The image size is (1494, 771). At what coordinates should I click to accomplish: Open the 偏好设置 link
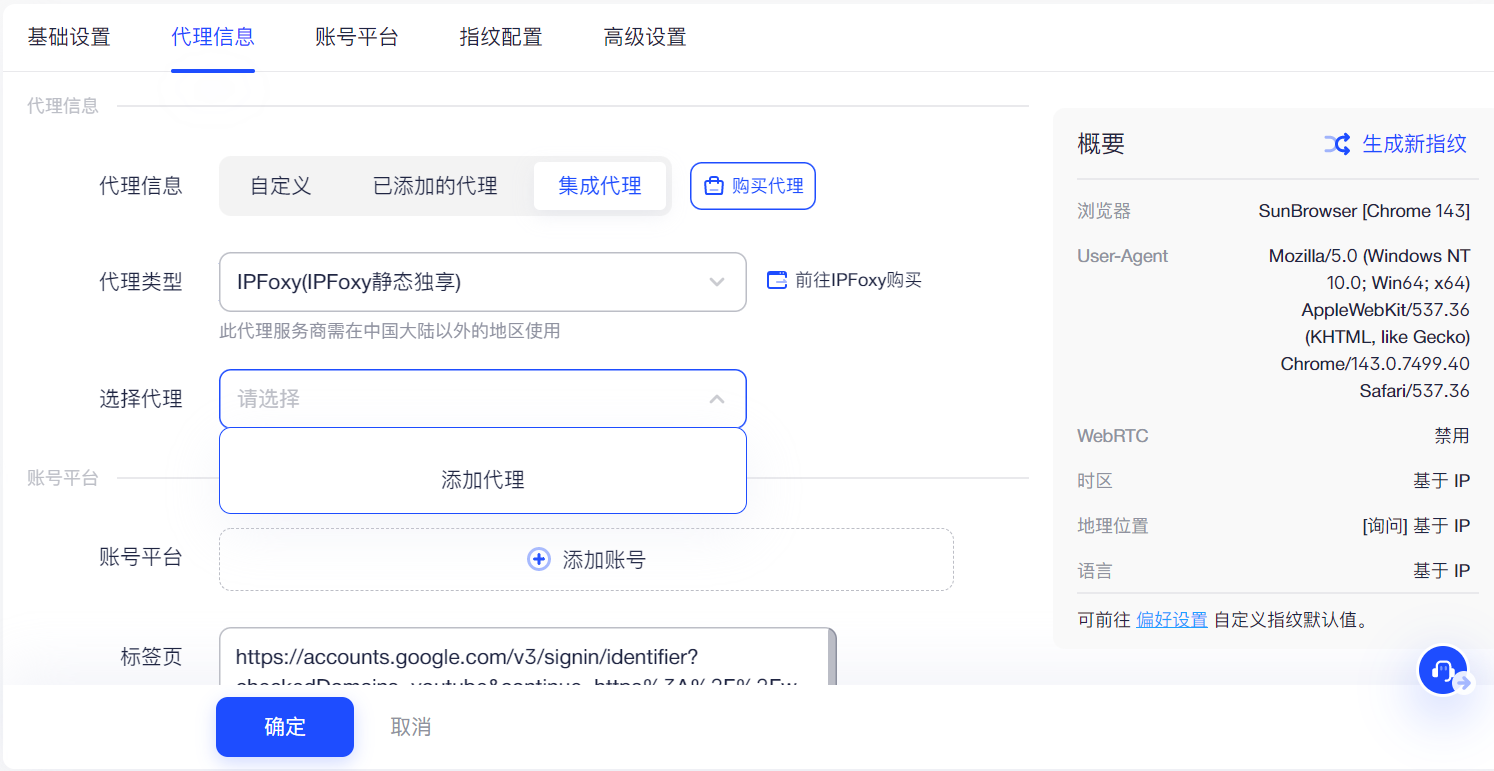[1171, 620]
